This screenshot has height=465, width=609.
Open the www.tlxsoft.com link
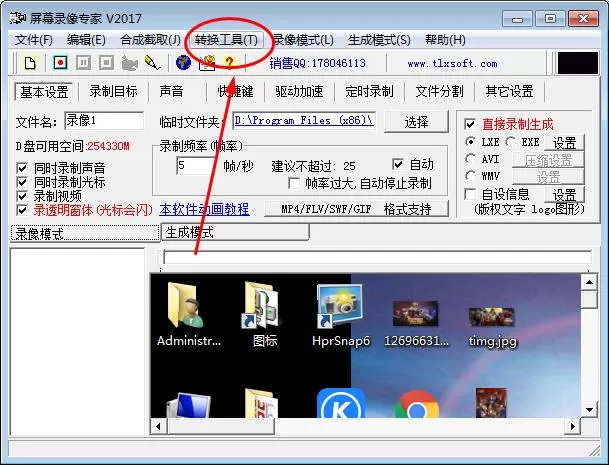coord(452,63)
